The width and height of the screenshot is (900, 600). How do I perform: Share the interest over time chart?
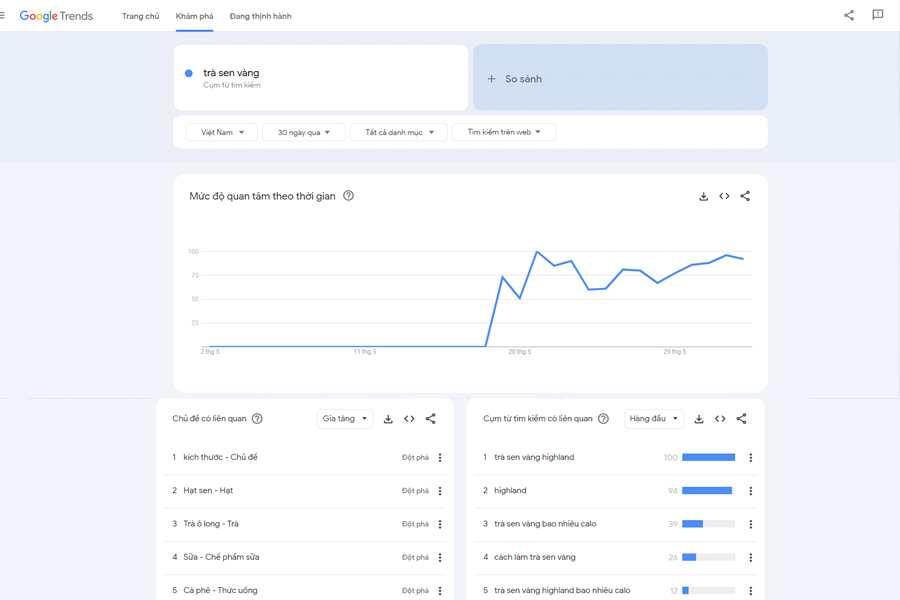(745, 196)
